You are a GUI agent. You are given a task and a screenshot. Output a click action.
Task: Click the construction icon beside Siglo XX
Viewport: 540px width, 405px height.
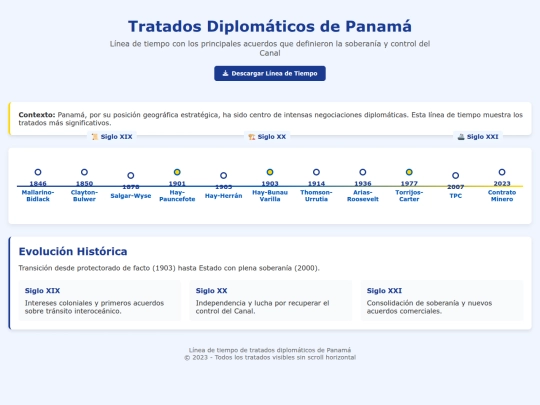[252, 137]
